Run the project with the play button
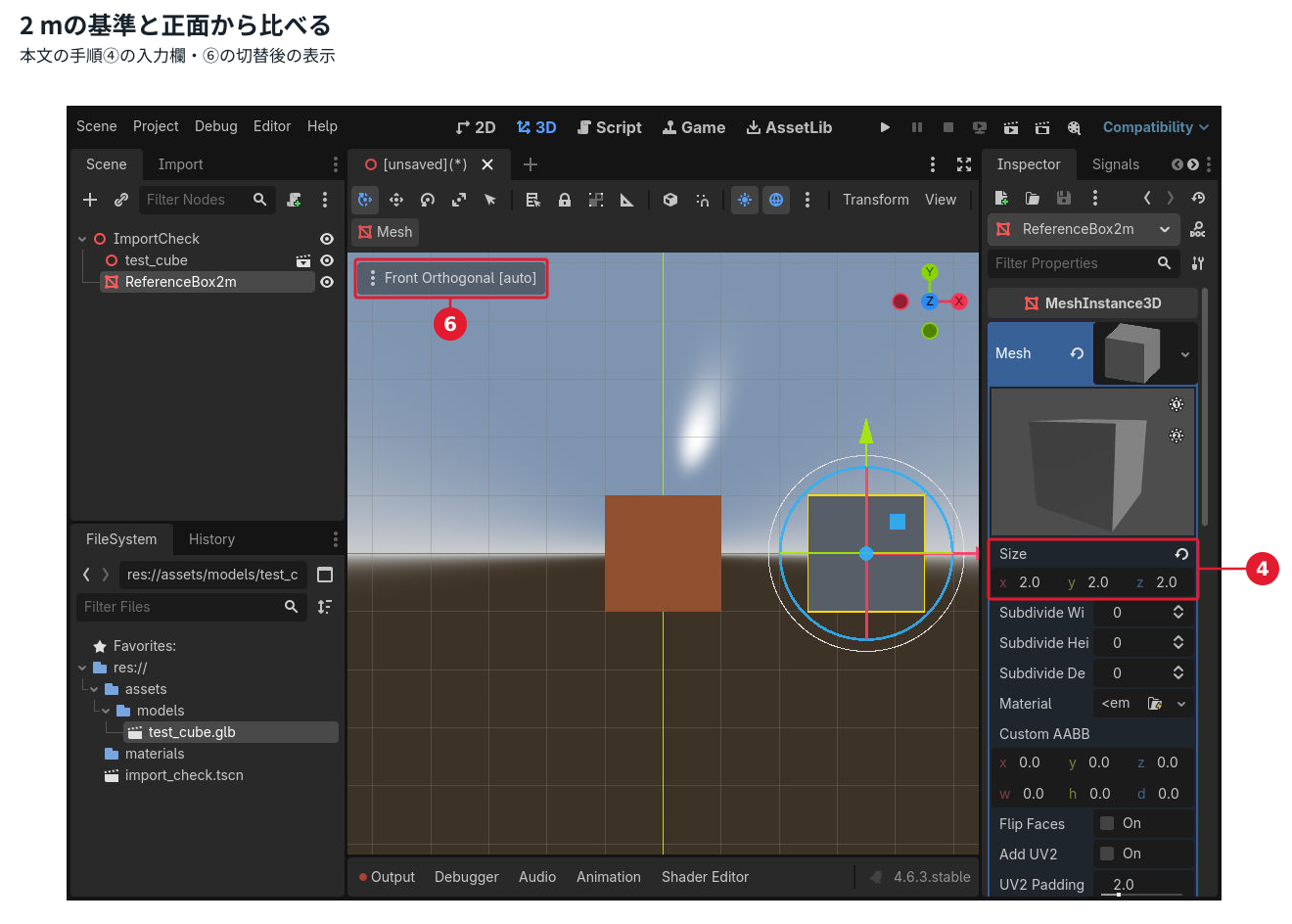This screenshot has width=1292, height=924. (x=885, y=127)
